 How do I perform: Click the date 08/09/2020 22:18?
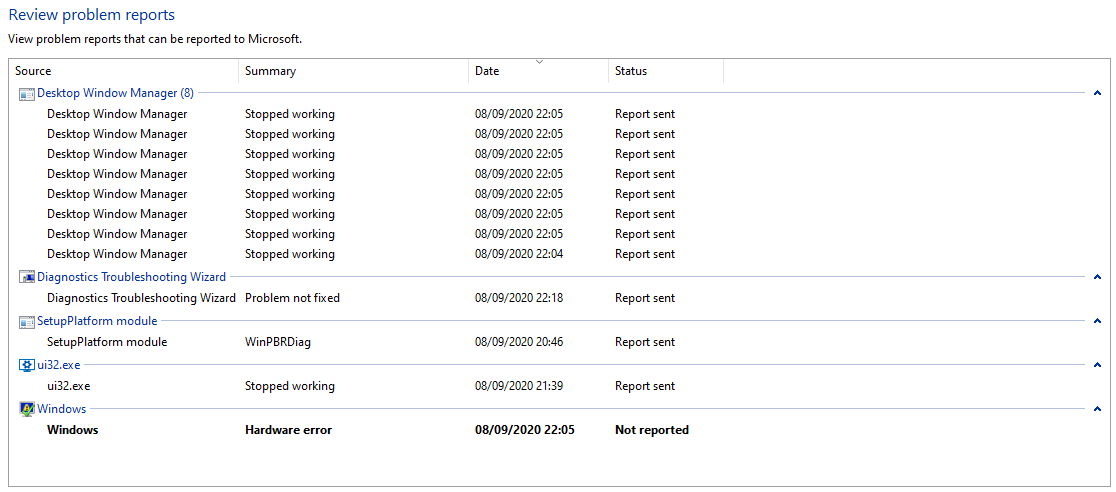pyautogui.click(x=520, y=298)
